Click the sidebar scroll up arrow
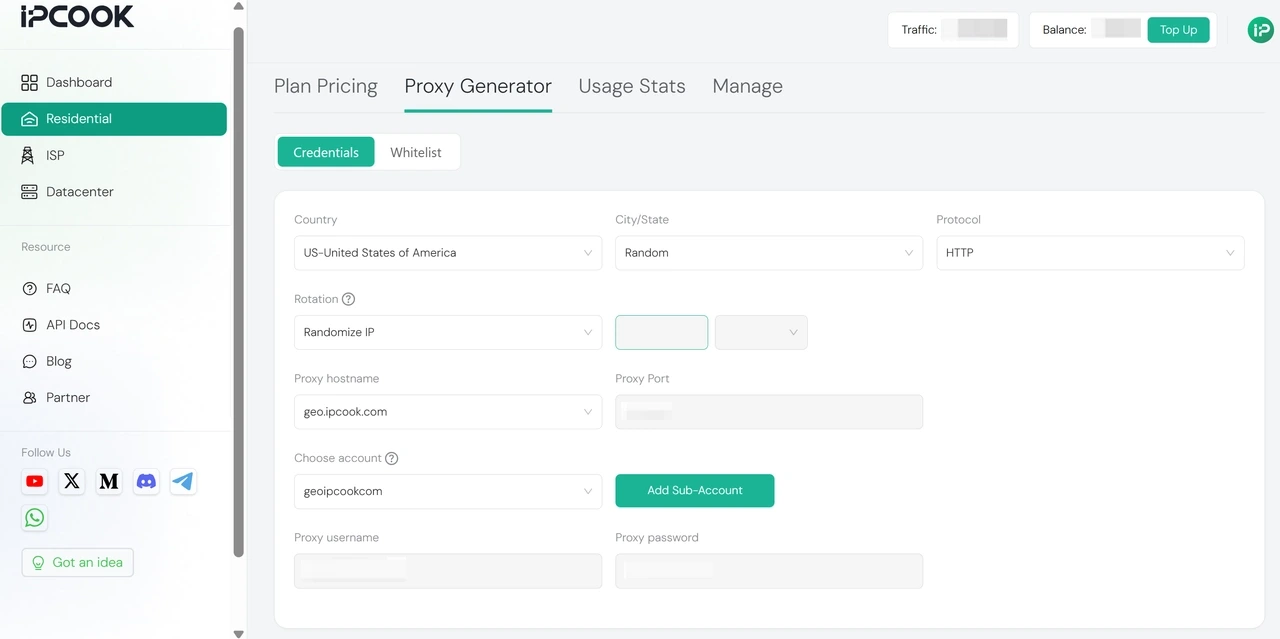 (x=238, y=6)
